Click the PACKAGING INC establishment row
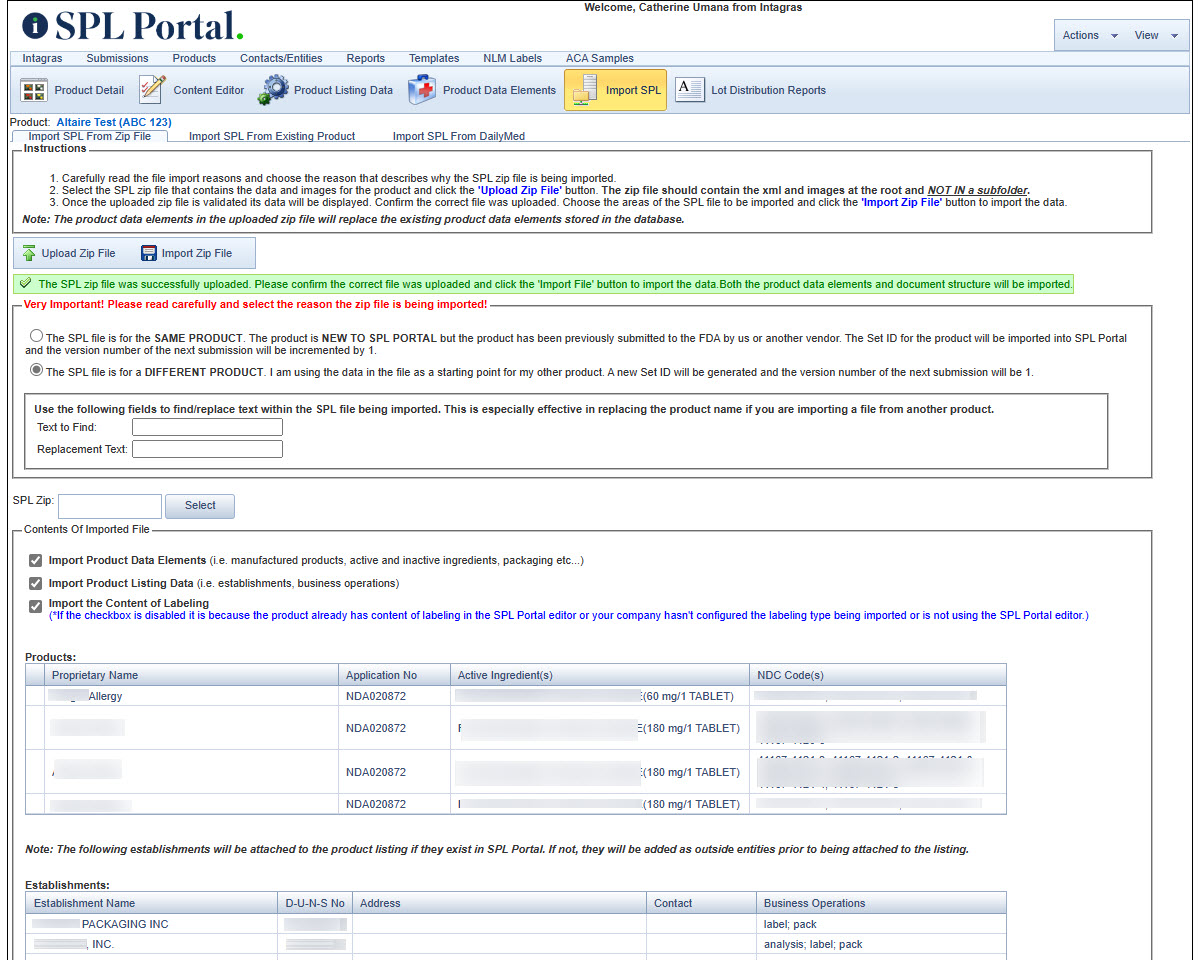Image resolution: width=1199 pixels, height=960 pixels. click(515, 924)
